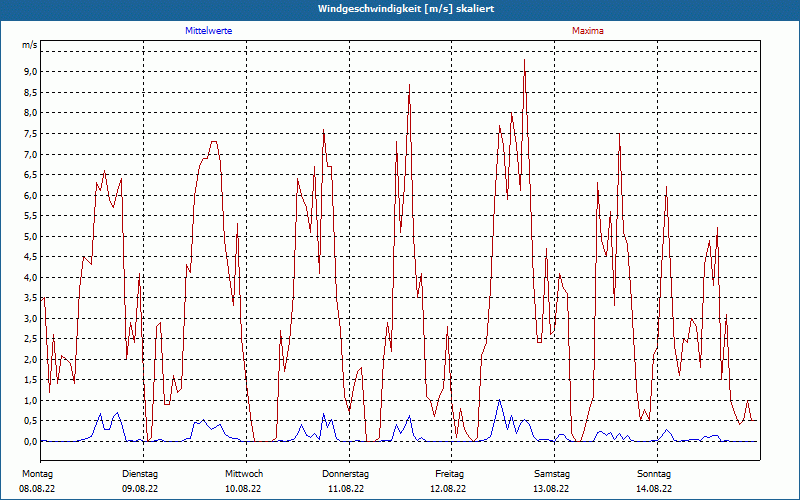Click the date 13.08.22
The image size is (800, 500).
click(551, 489)
